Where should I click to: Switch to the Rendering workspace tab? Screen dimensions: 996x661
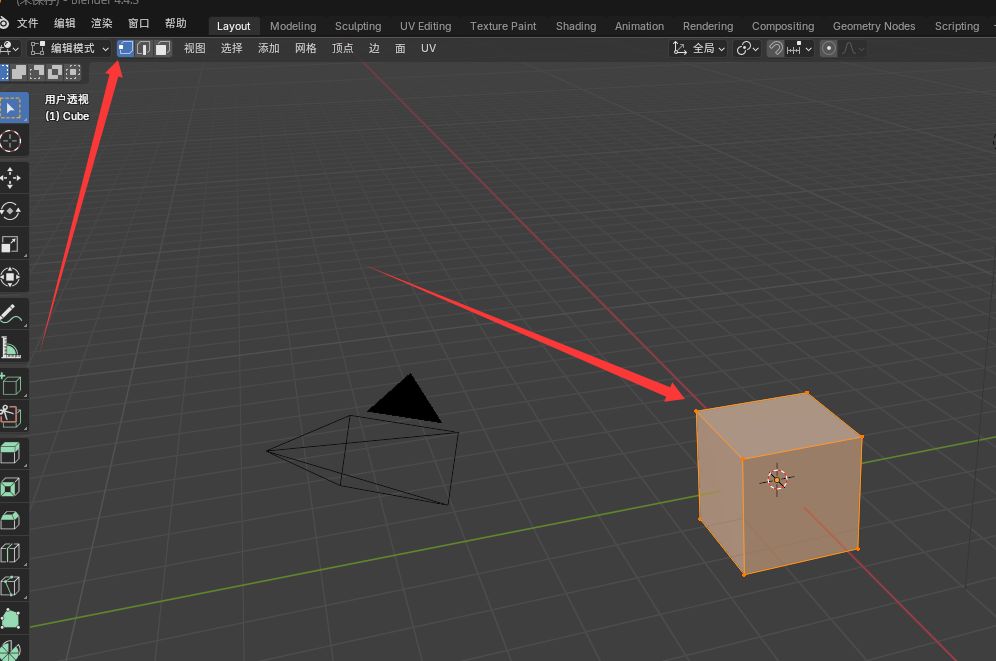(708, 26)
